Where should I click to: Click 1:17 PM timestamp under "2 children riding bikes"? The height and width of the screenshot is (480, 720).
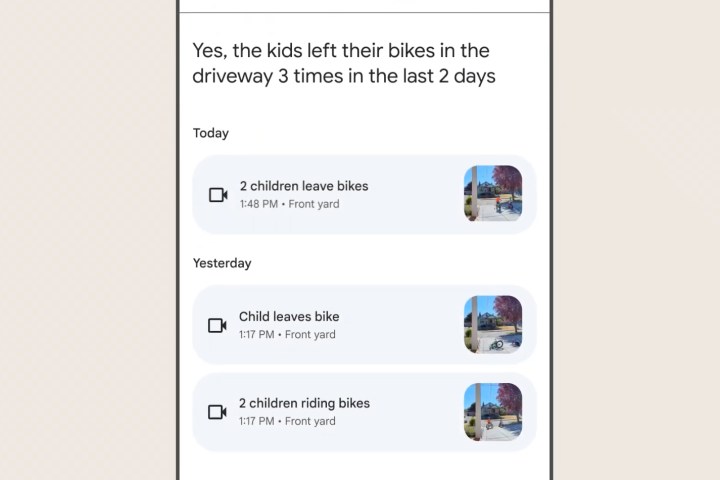pos(257,422)
